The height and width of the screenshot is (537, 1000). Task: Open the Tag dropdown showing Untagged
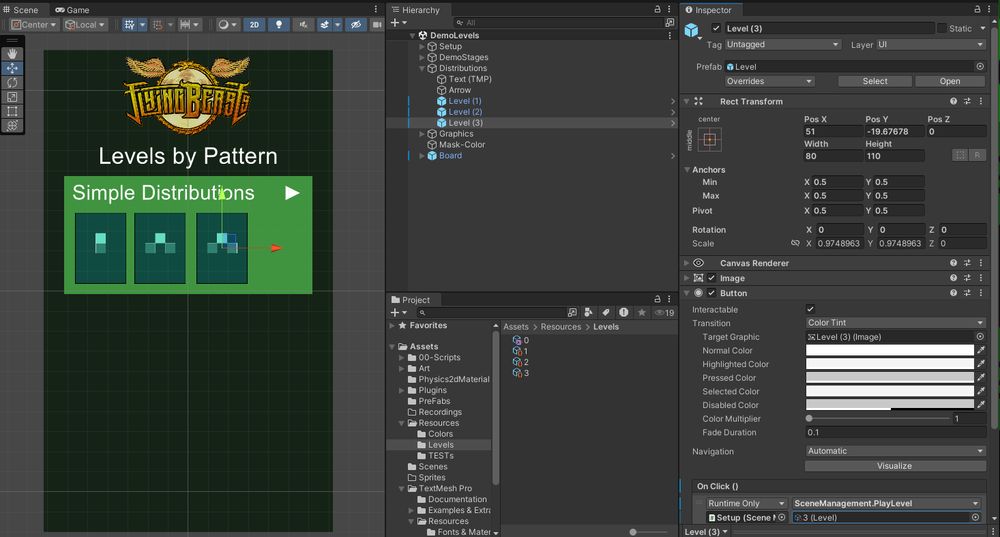click(782, 45)
